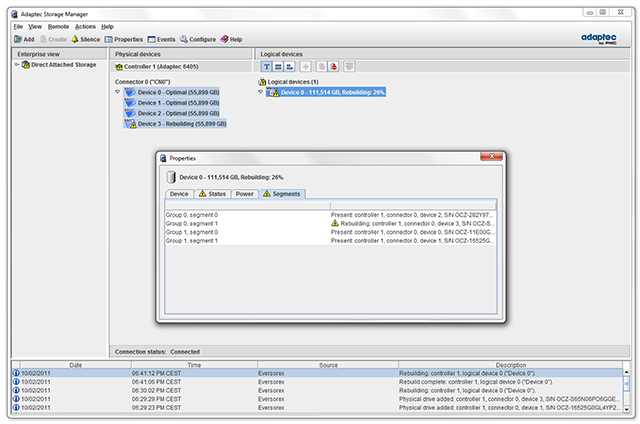Screen dimensions: 640x424
Task: Switch to the Status tab in Properties
Action: pyautogui.click(x=212, y=194)
